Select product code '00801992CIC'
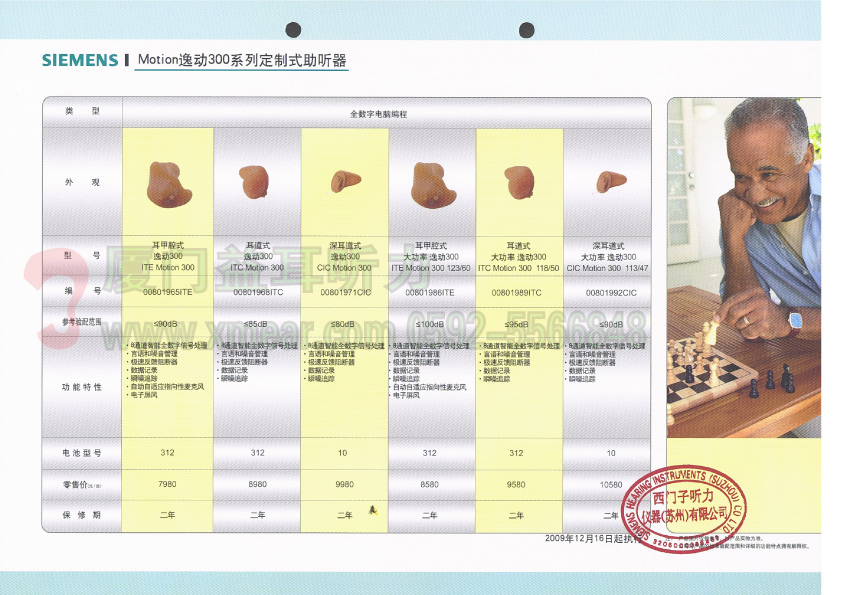842x595 pixels. tap(611, 293)
